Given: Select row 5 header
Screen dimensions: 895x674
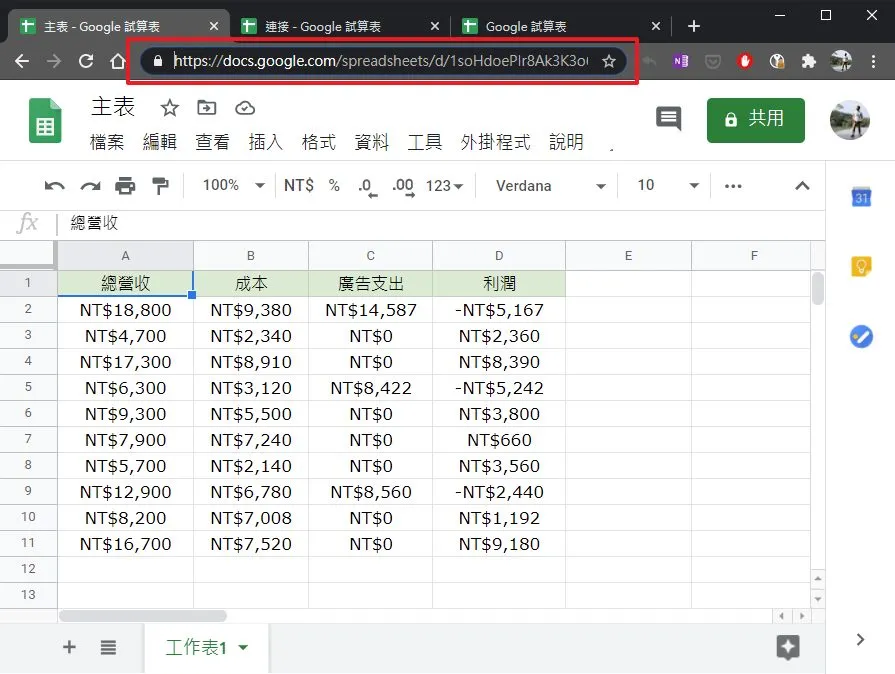Looking at the screenshot, I should 28,388.
